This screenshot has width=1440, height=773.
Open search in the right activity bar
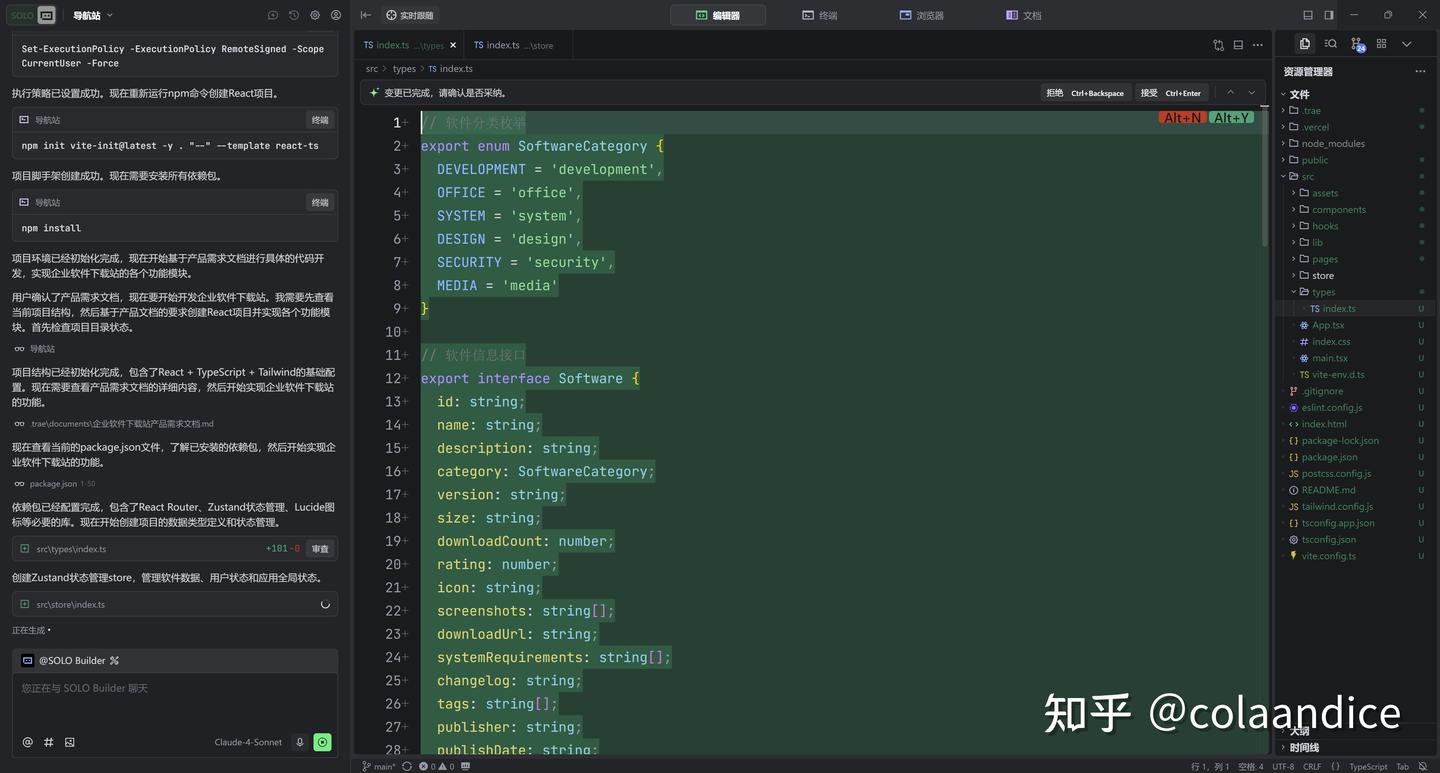click(1330, 45)
